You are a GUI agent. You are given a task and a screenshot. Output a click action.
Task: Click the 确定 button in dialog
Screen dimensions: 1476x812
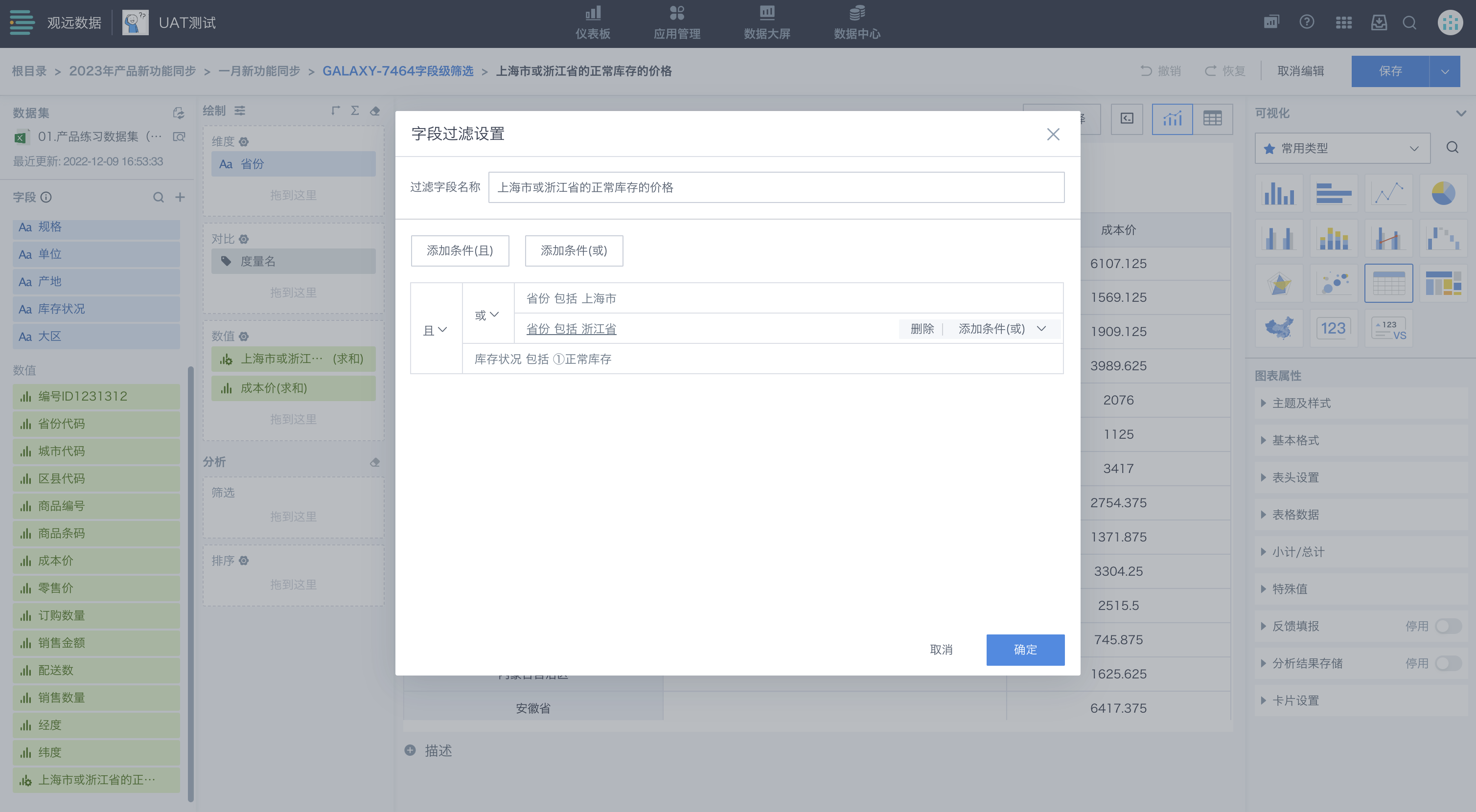(x=1025, y=650)
